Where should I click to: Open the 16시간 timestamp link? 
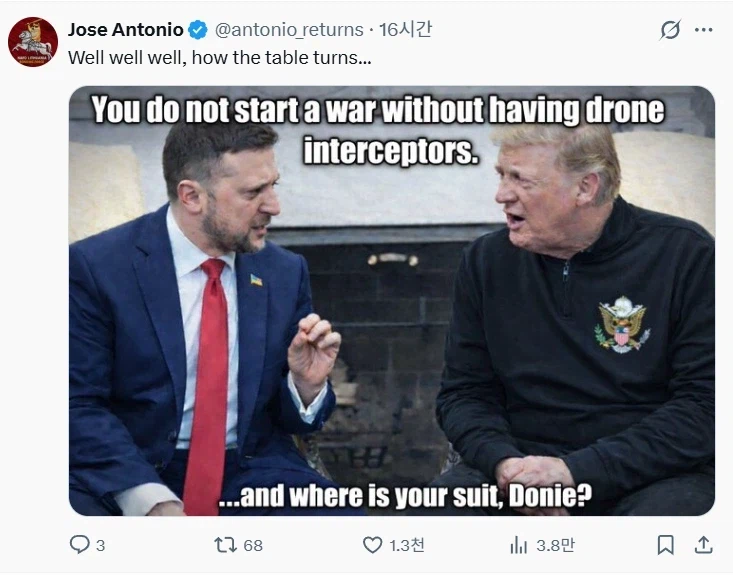coord(405,29)
